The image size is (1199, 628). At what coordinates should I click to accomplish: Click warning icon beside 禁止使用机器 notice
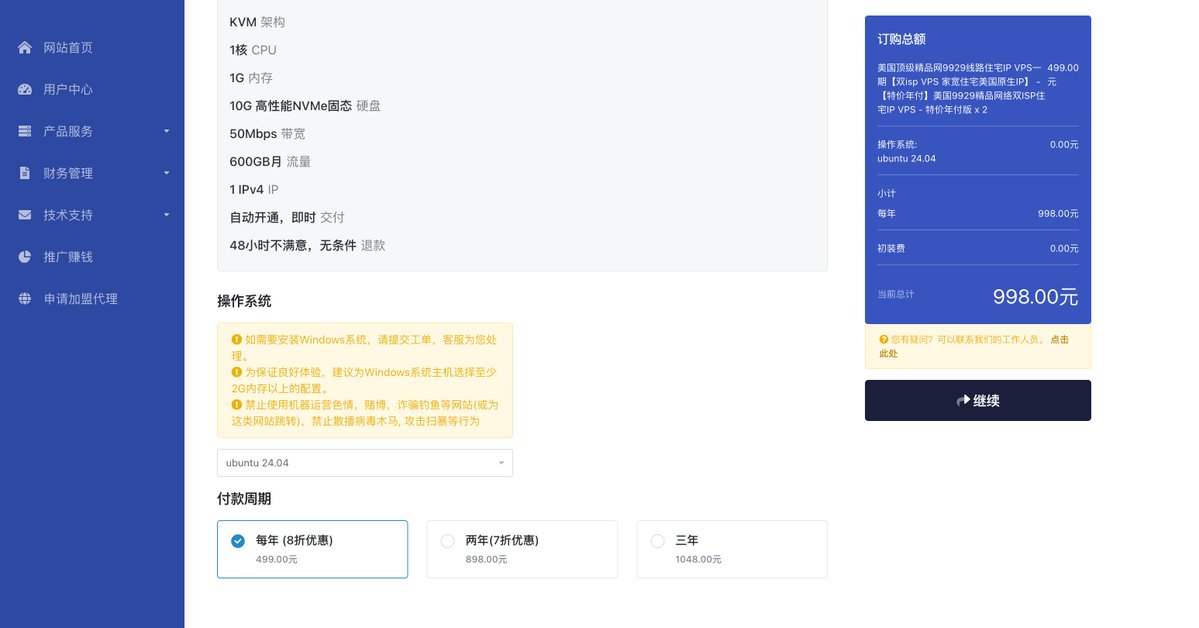click(236, 405)
